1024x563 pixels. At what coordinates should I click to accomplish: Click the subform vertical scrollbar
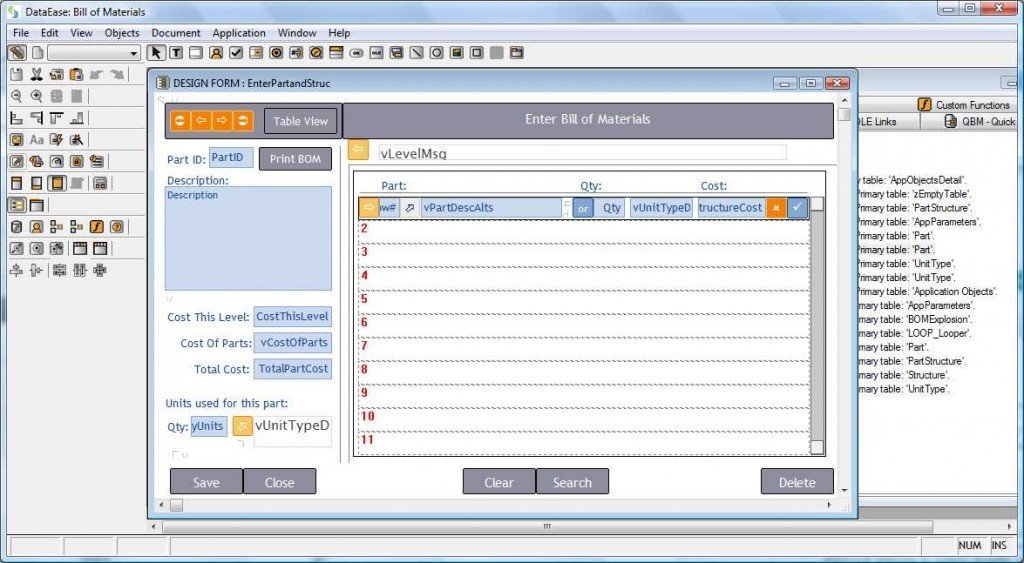(817, 326)
